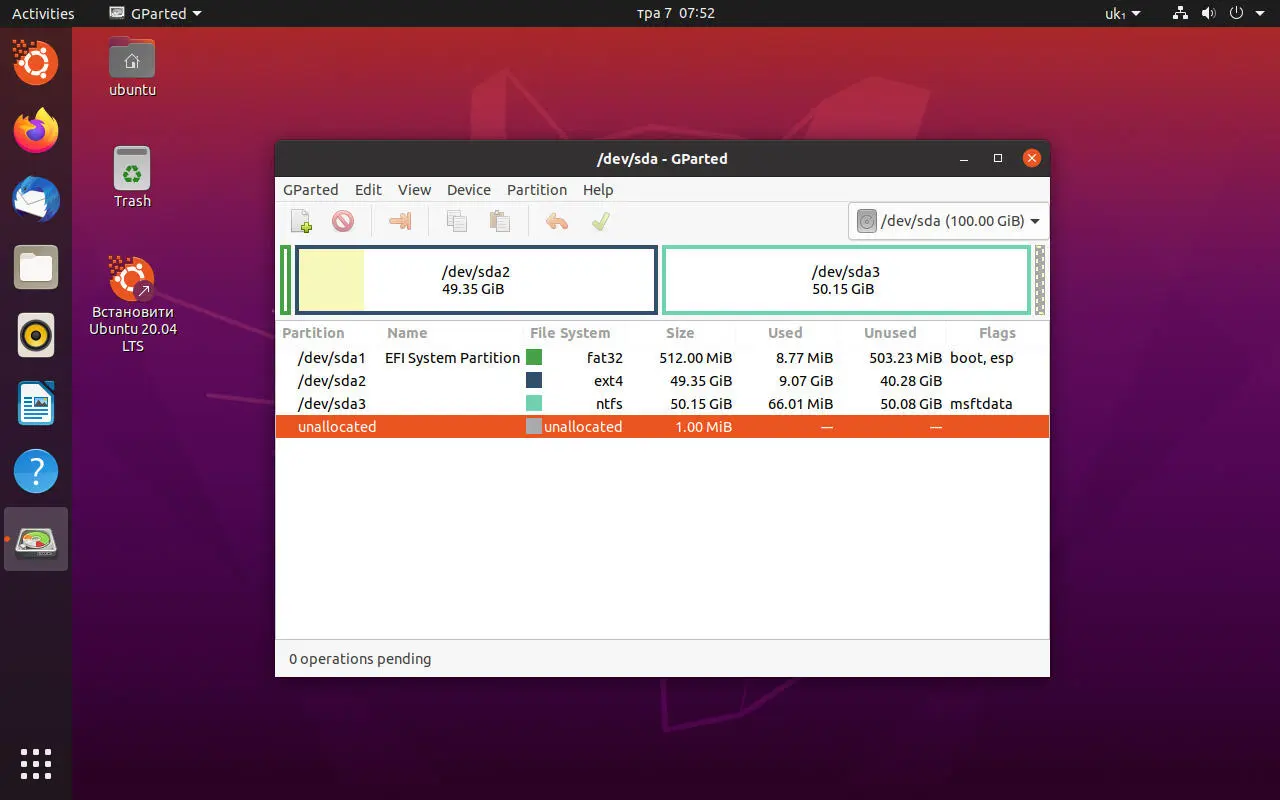Click the Undo last operation icon
The height and width of the screenshot is (800, 1280).
(x=557, y=221)
